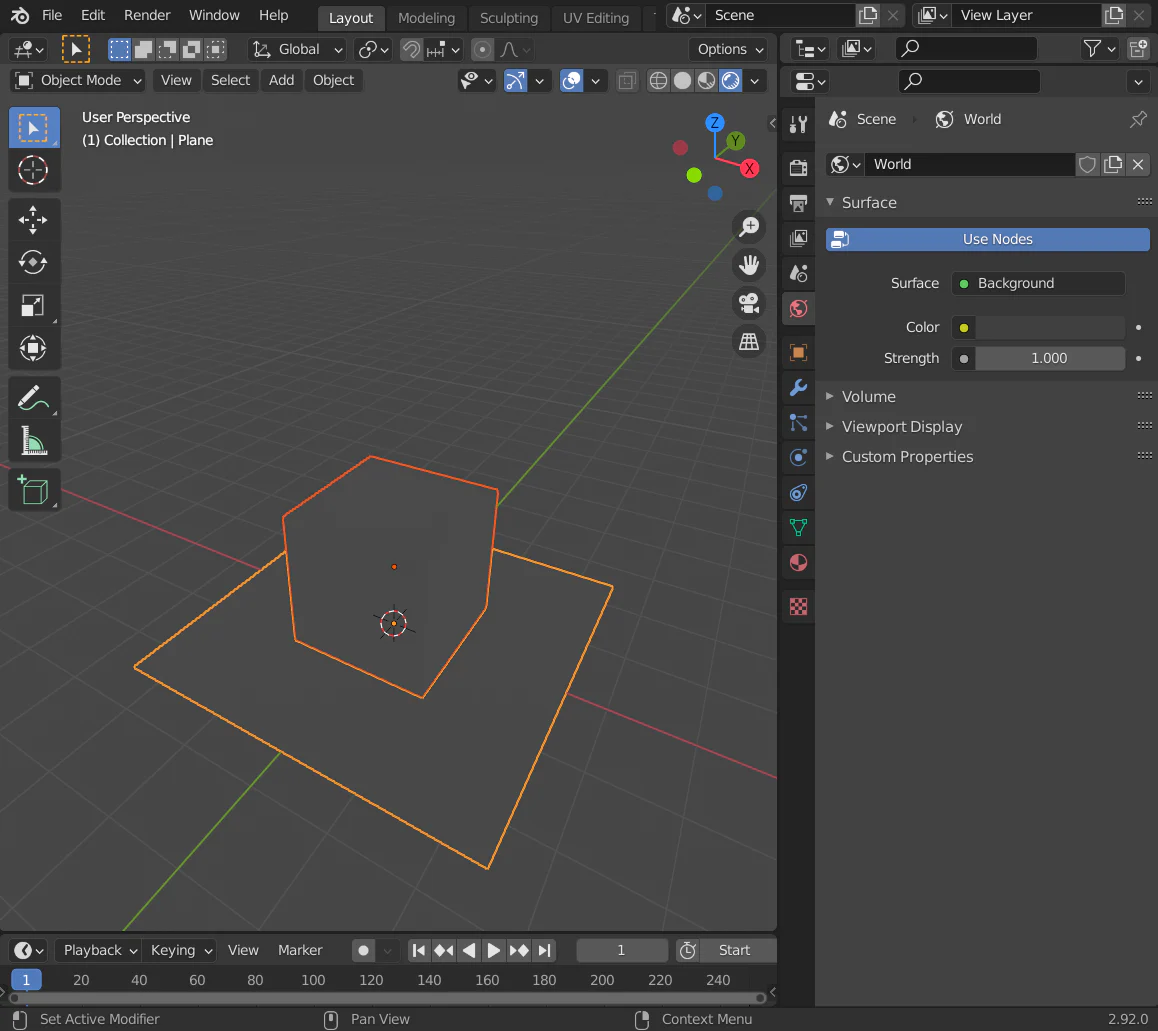
Task: Switch to Wireframe viewport shading
Action: tap(658, 81)
